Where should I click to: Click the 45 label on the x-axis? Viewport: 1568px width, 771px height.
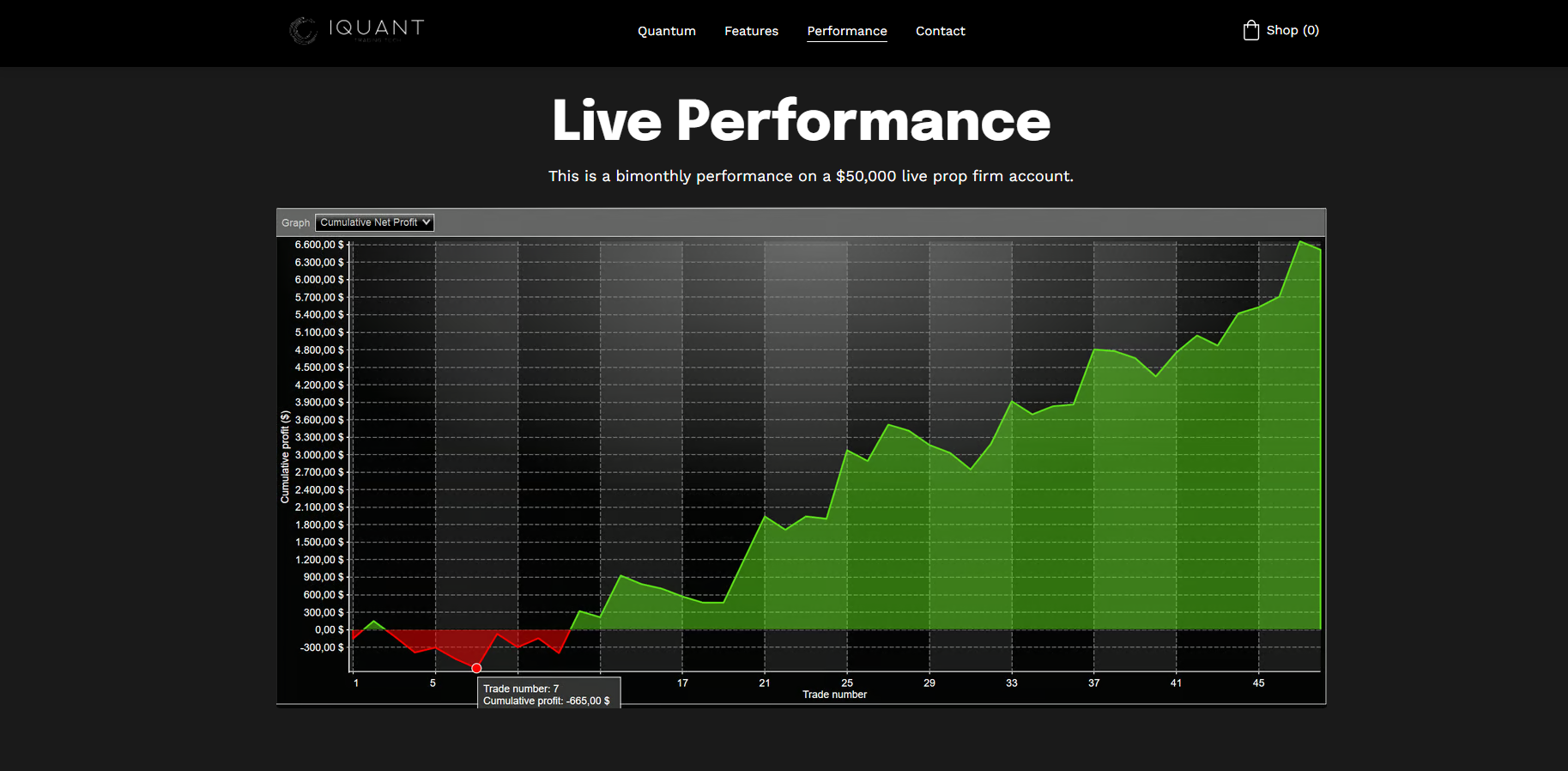tap(1258, 683)
